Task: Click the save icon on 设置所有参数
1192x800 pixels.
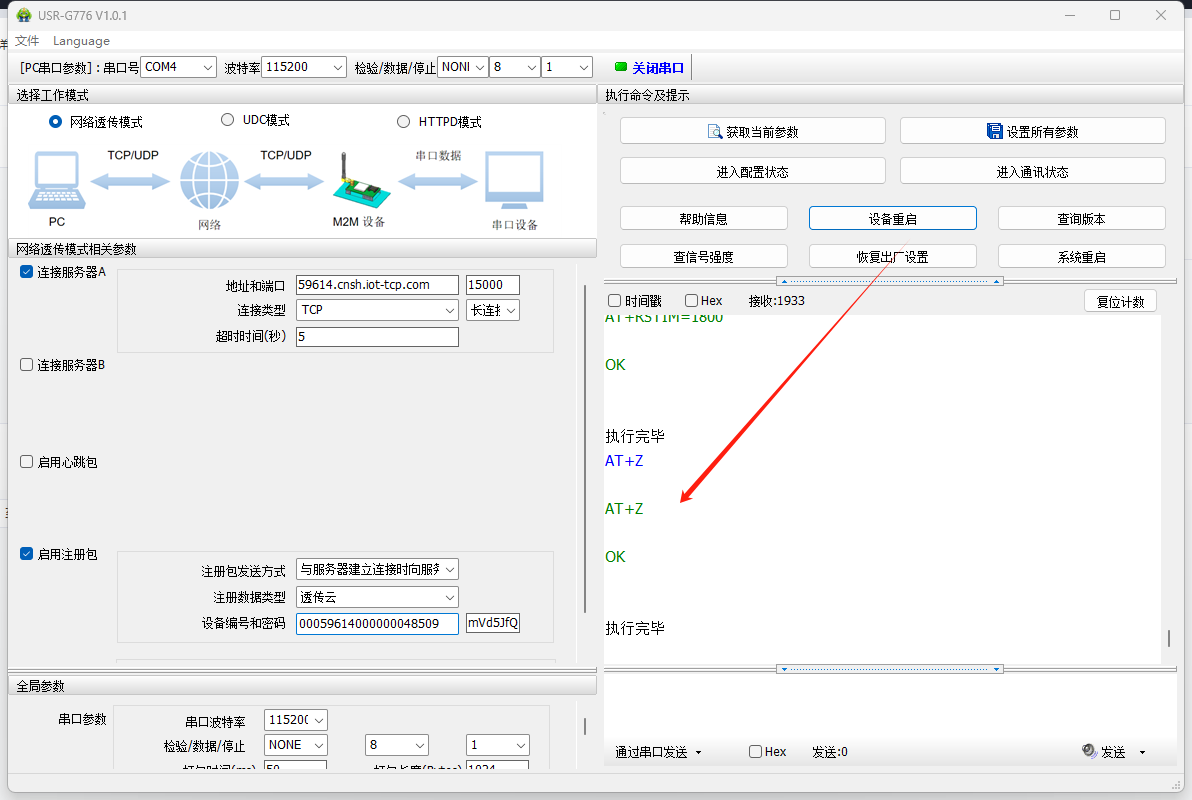Action: pyautogui.click(x=994, y=131)
